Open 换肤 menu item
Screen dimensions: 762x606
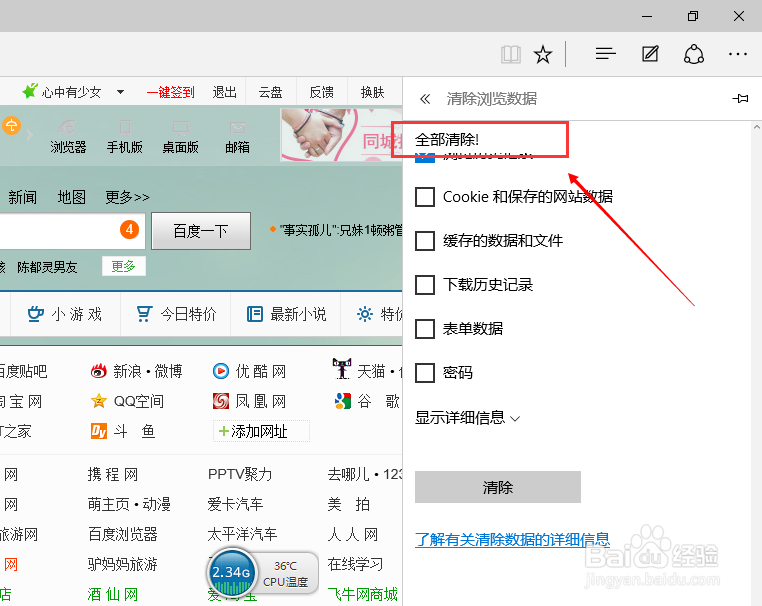[373, 92]
